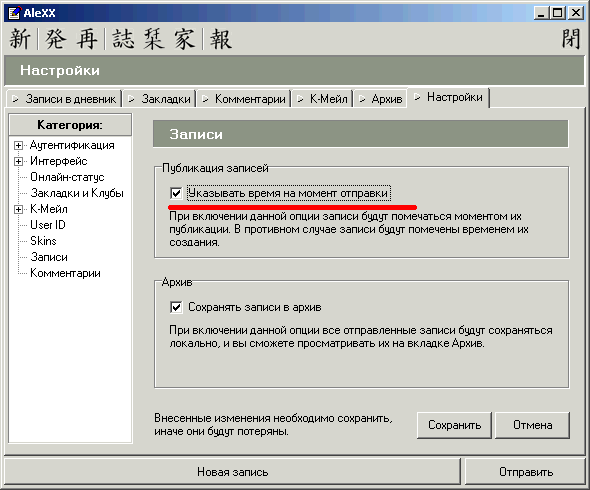Screen dimensions: 590x490
Task: Click the 報 kanji toolbar icon
Action: (x=220, y=39)
